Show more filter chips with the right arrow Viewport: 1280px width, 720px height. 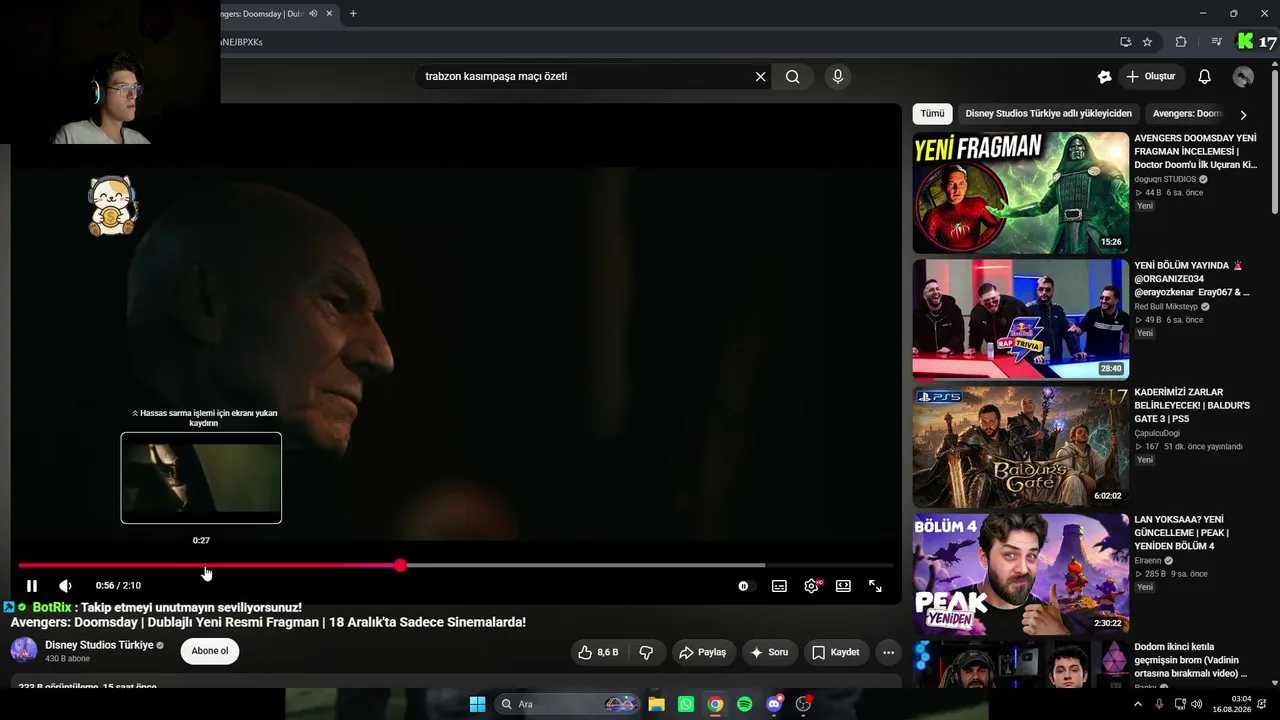(x=1243, y=114)
